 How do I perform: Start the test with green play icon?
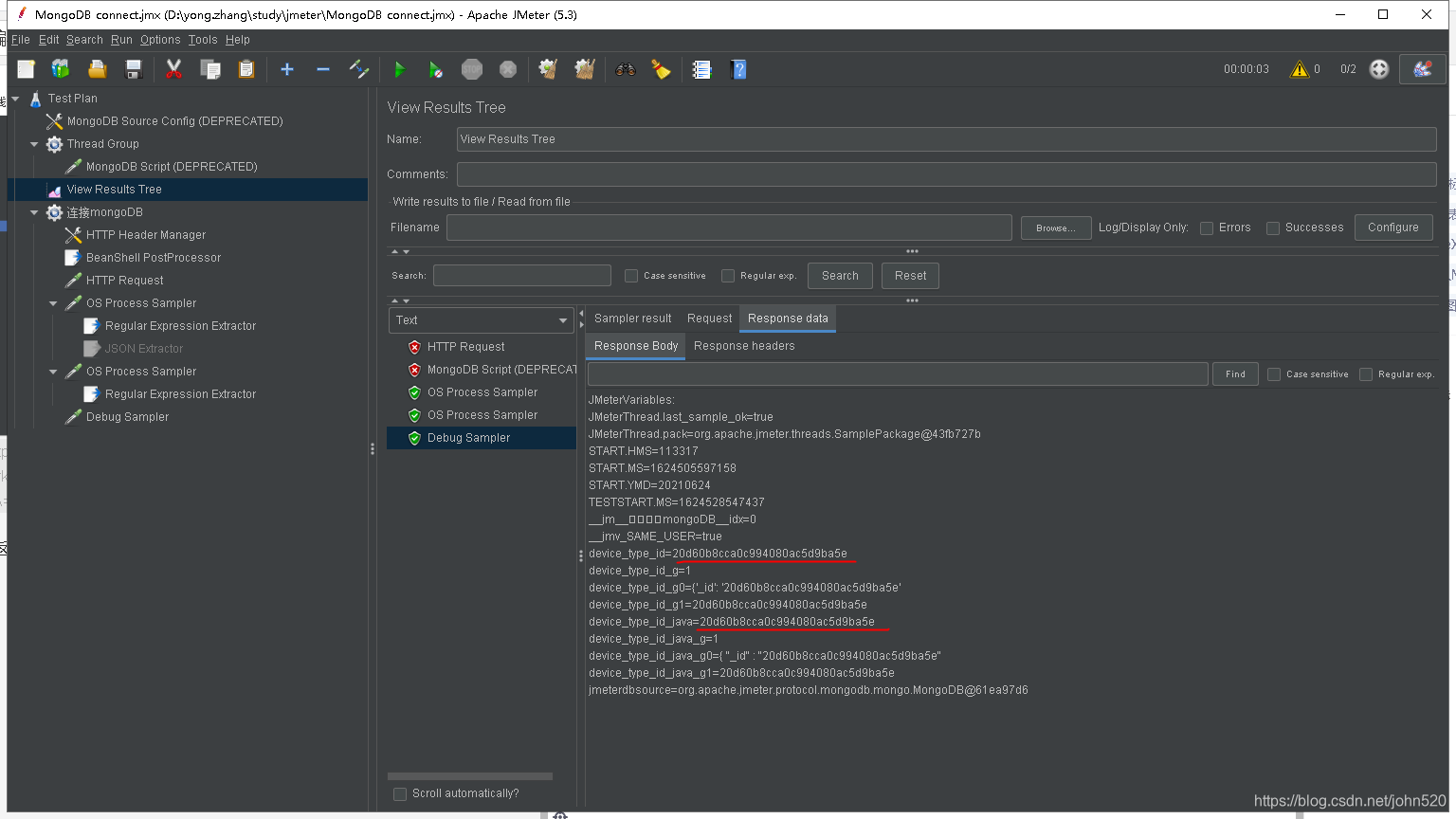(x=399, y=69)
